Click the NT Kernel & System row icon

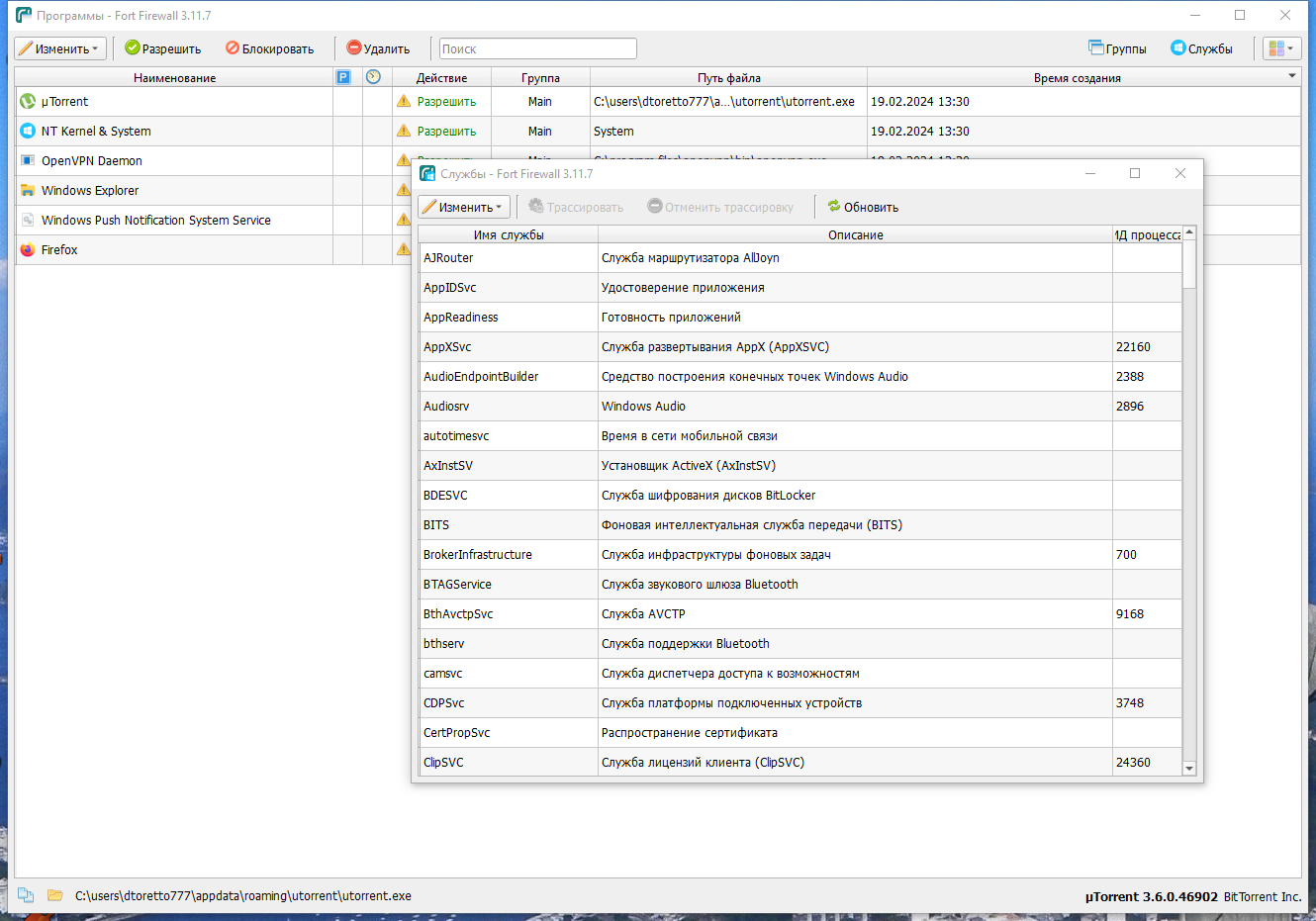[28, 131]
